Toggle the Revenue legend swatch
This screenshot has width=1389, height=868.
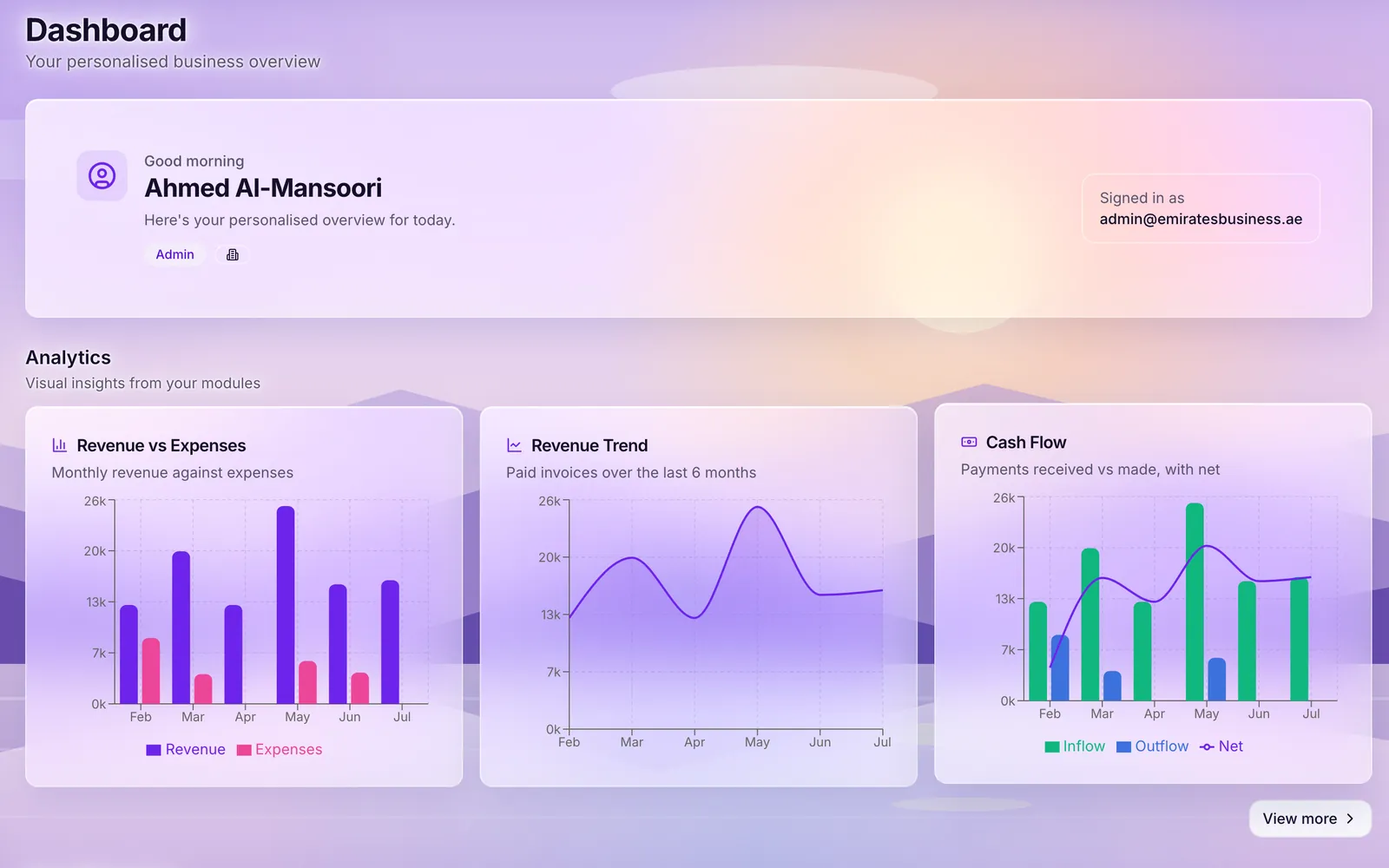(x=154, y=750)
